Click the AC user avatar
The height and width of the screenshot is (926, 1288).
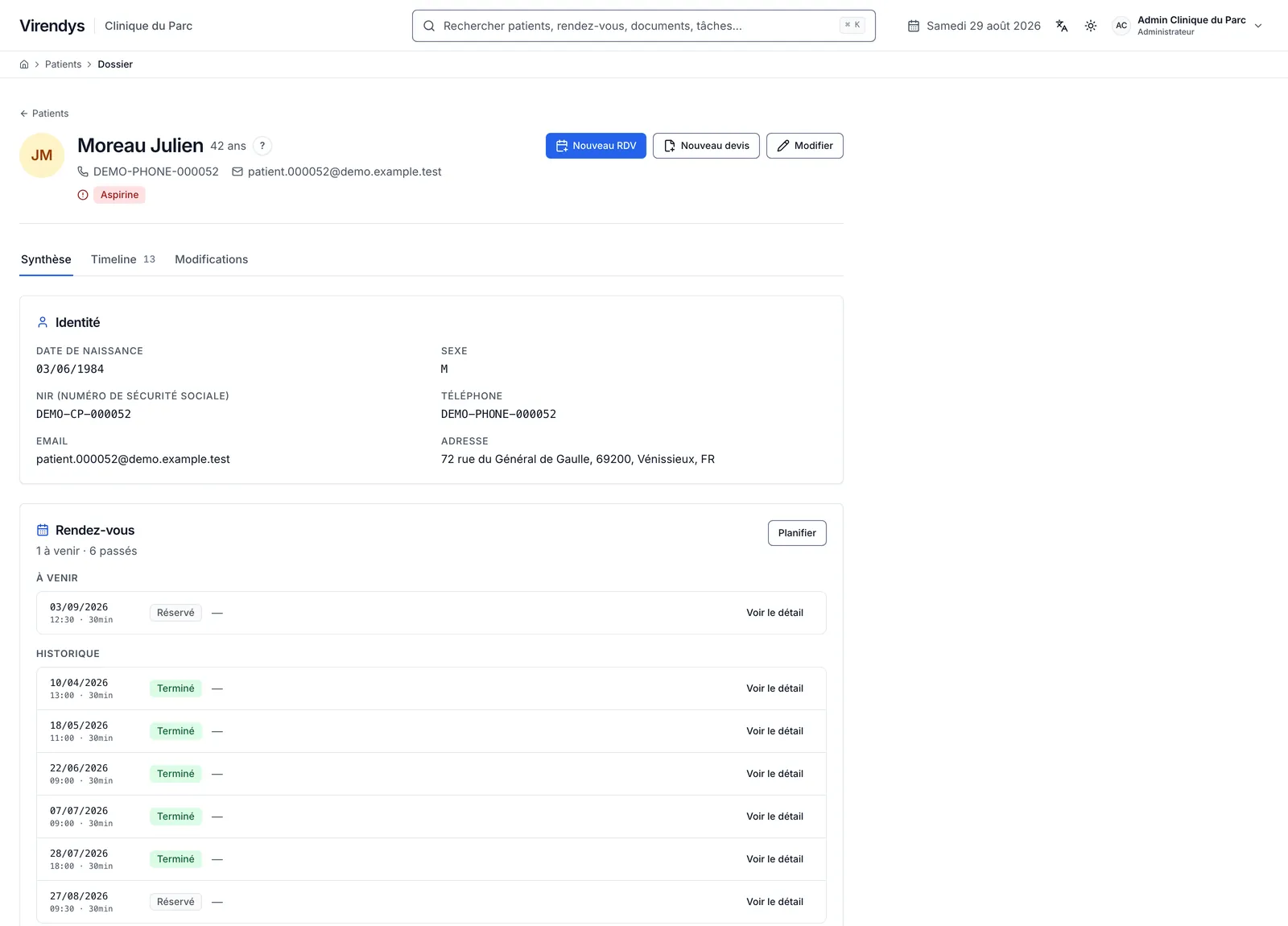point(1121,26)
